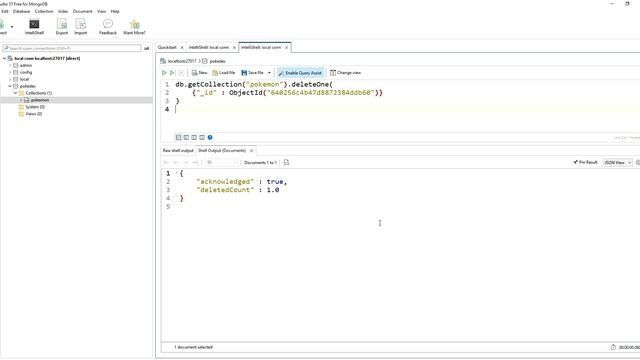Open the Save file dropdown arrow
The width and height of the screenshot is (640, 360).
pos(269,73)
